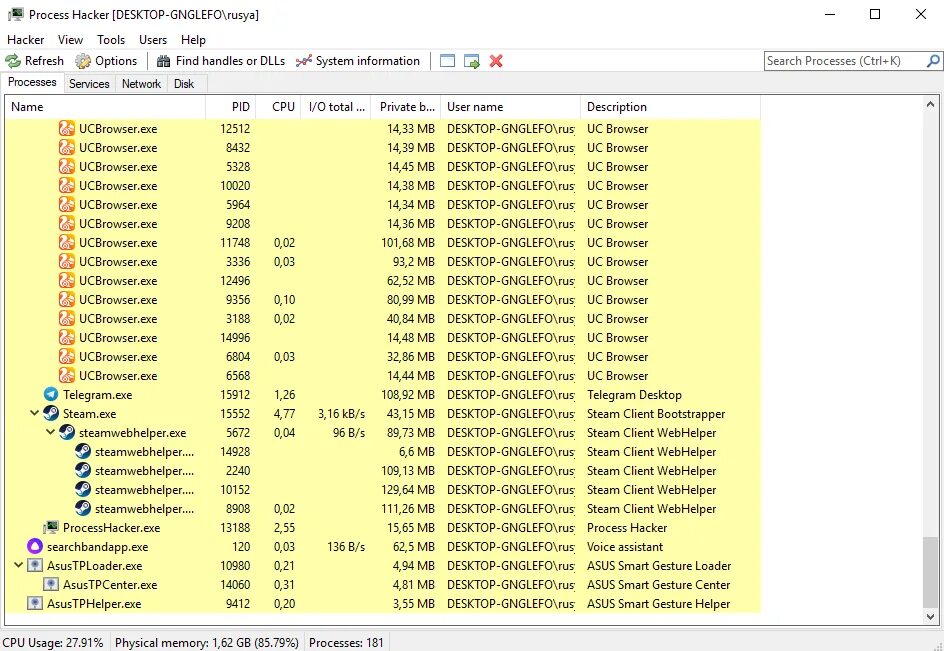Select the UCBrowser.exe row with PID 14996
The height and width of the screenshot is (651, 944).
point(383,338)
